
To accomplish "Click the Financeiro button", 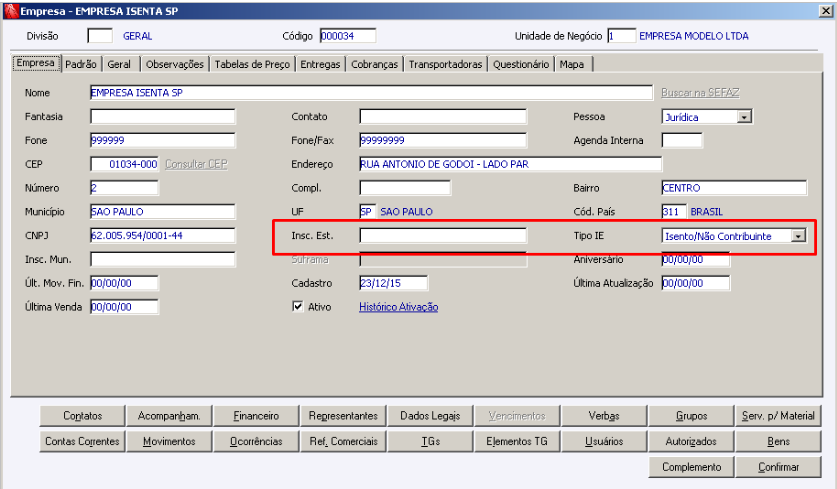I will [256, 416].
